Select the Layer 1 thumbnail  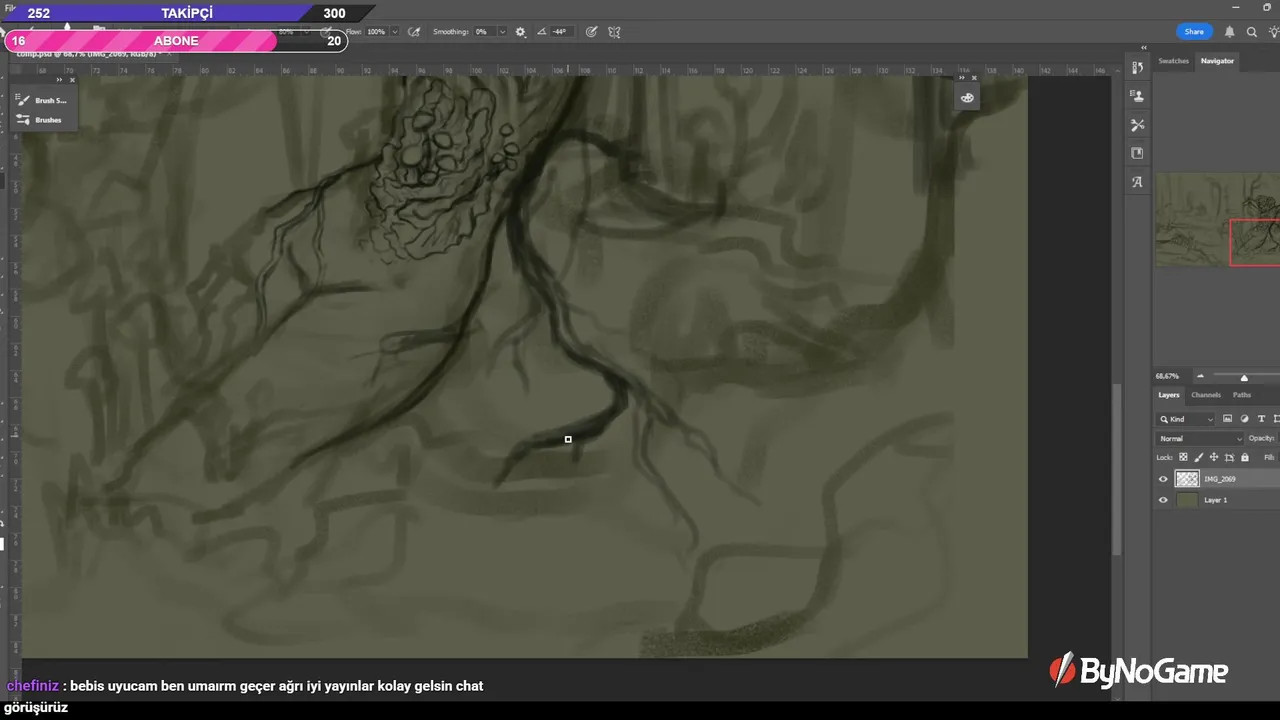tap(1187, 500)
